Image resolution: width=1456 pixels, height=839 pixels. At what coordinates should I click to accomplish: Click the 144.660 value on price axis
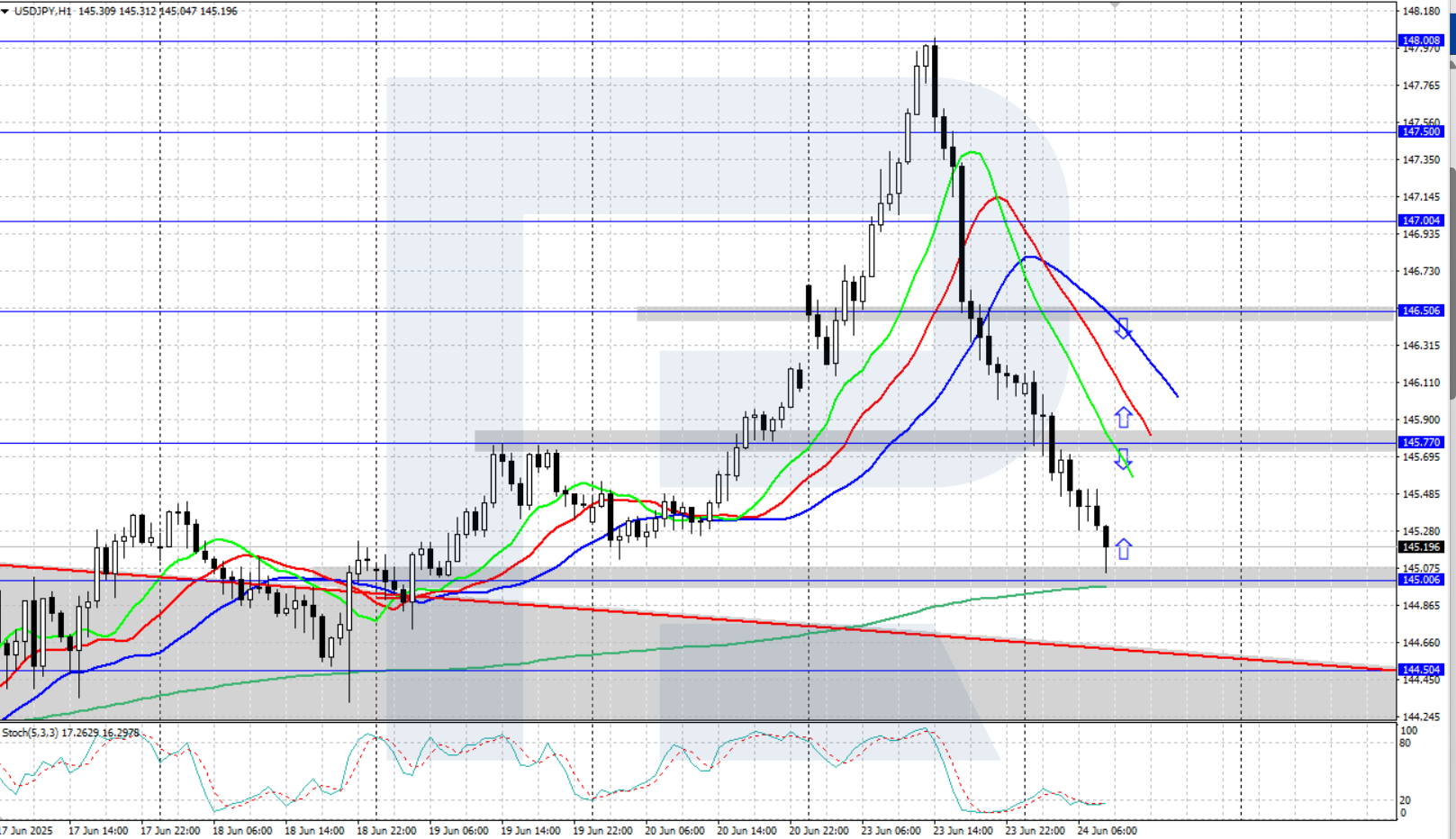[1422, 643]
